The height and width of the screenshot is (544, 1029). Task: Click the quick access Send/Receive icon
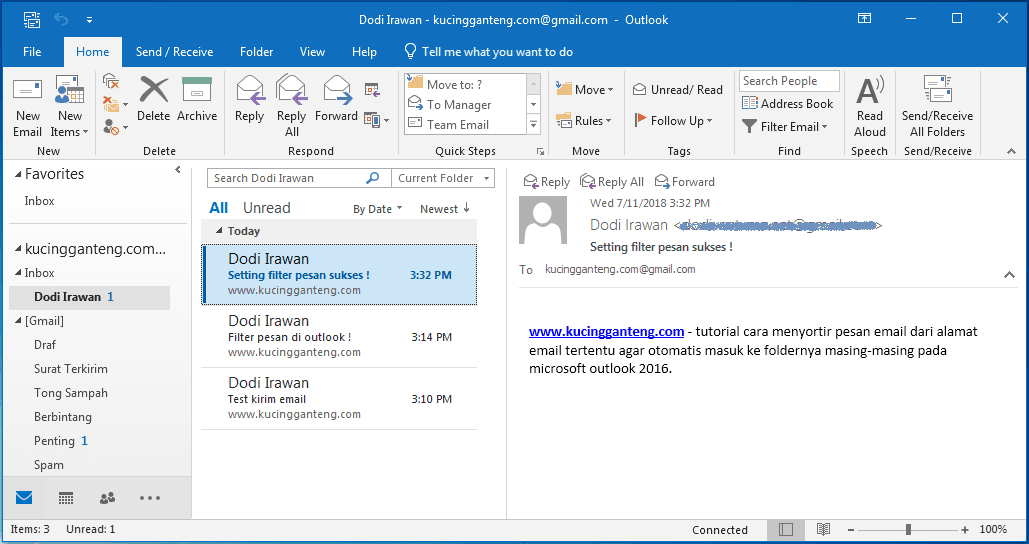(x=32, y=20)
